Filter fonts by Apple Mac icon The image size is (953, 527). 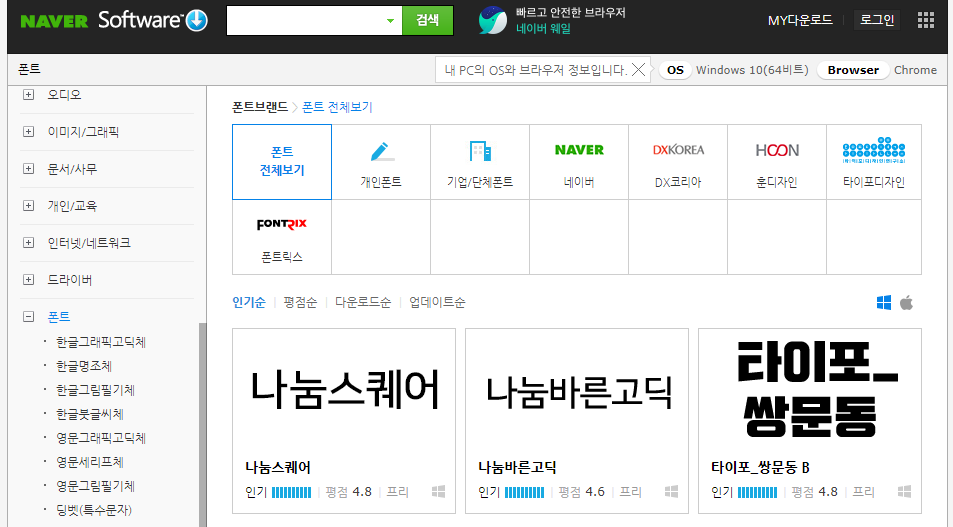click(x=907, y=303)
